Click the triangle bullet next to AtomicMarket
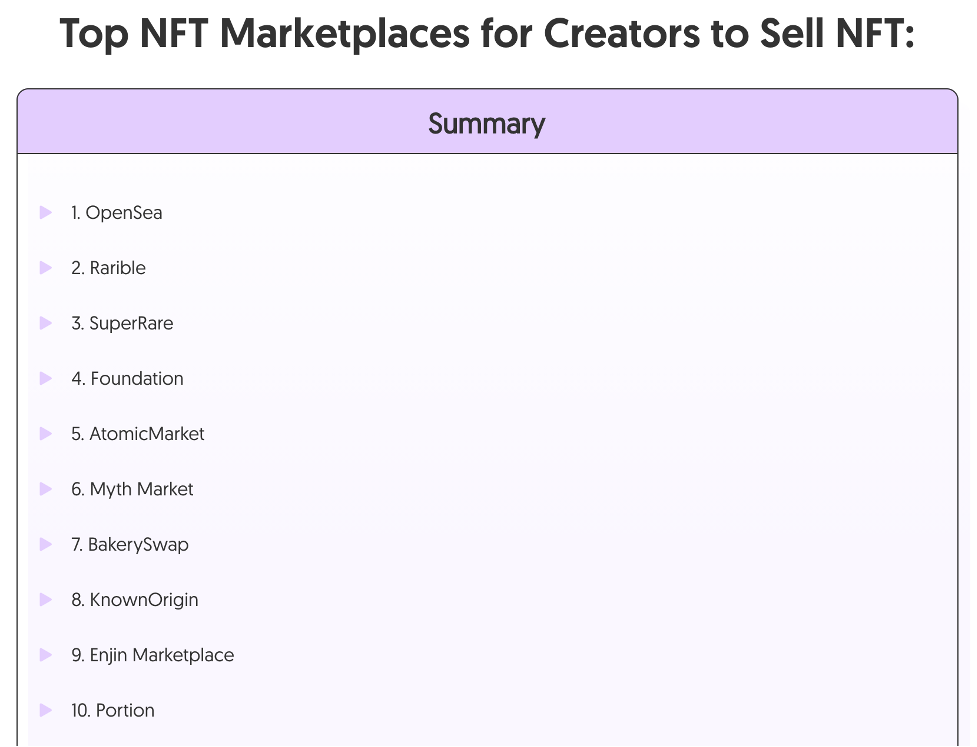Viewport: 977px width, 747px height. coord(46,434)
